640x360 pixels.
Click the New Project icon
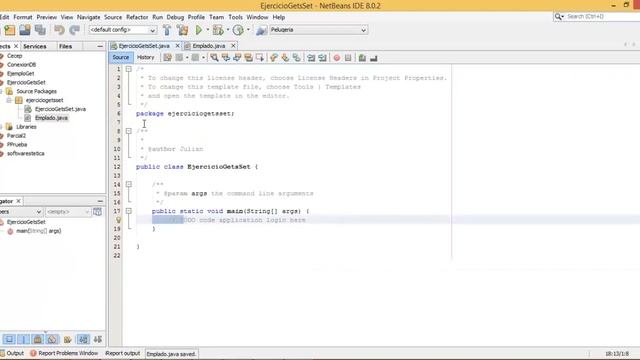[x=10, y=30]
